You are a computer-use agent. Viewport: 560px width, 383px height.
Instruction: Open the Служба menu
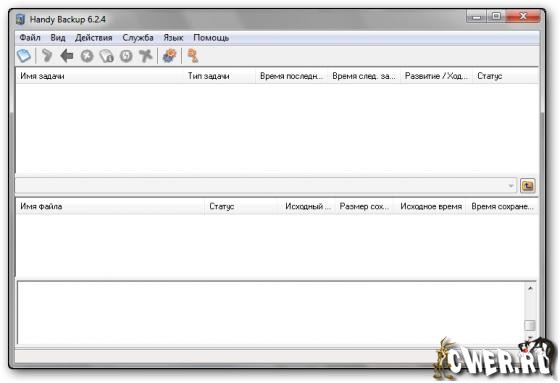(x=138, y=38)
